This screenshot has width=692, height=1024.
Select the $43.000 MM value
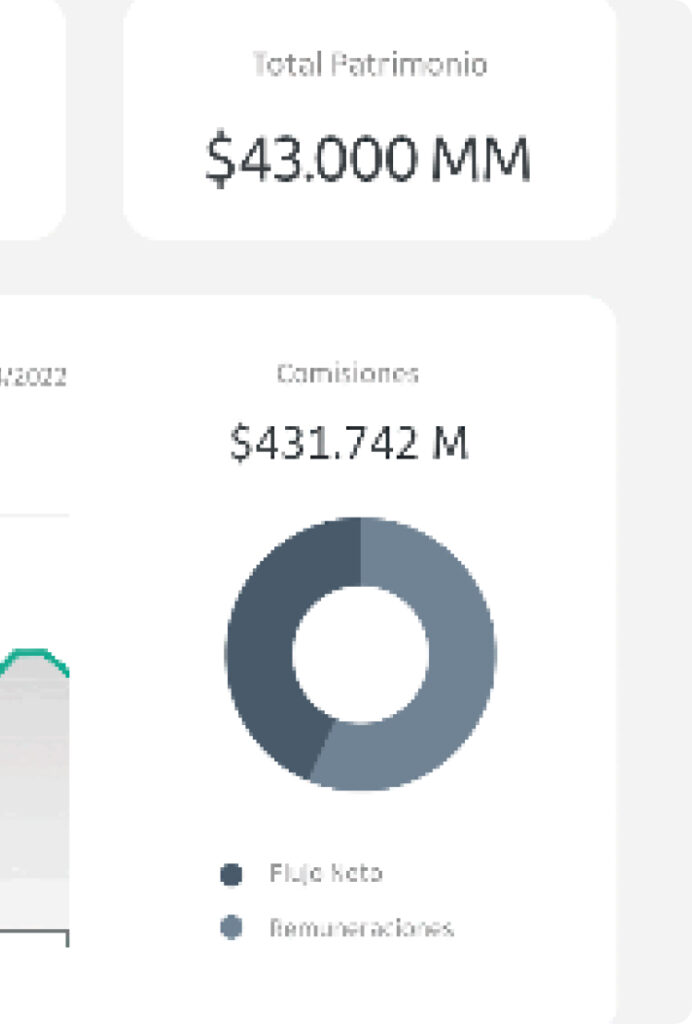pos(368,160)
